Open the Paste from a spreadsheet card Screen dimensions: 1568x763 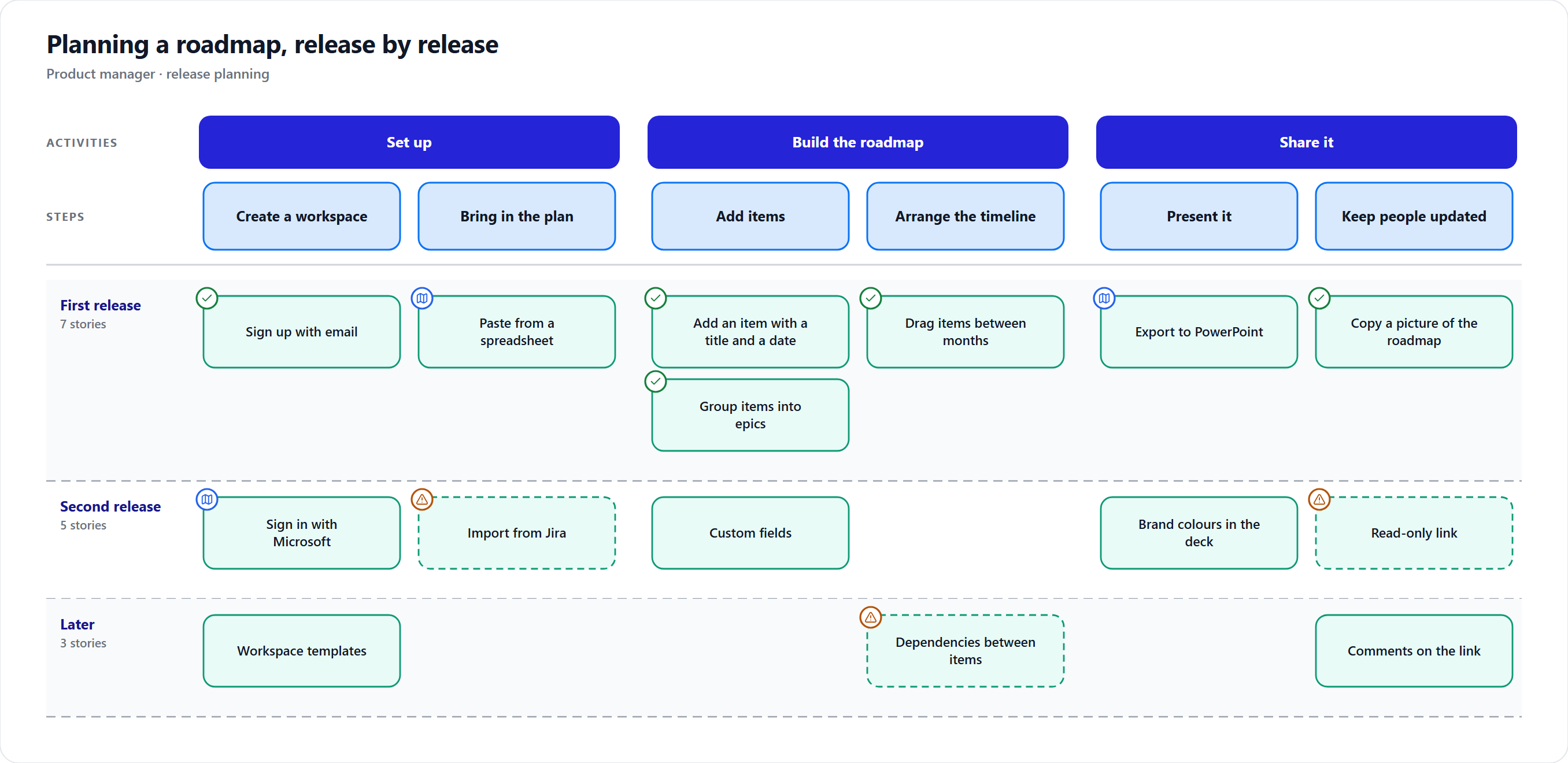pyautogui.click(x=517, y=332)
